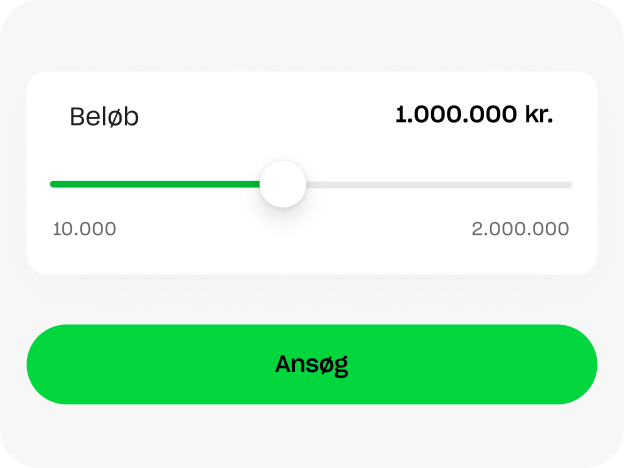
Task: Click blank space between 10.000 and 2.000.000 labels
Action: 294,229
